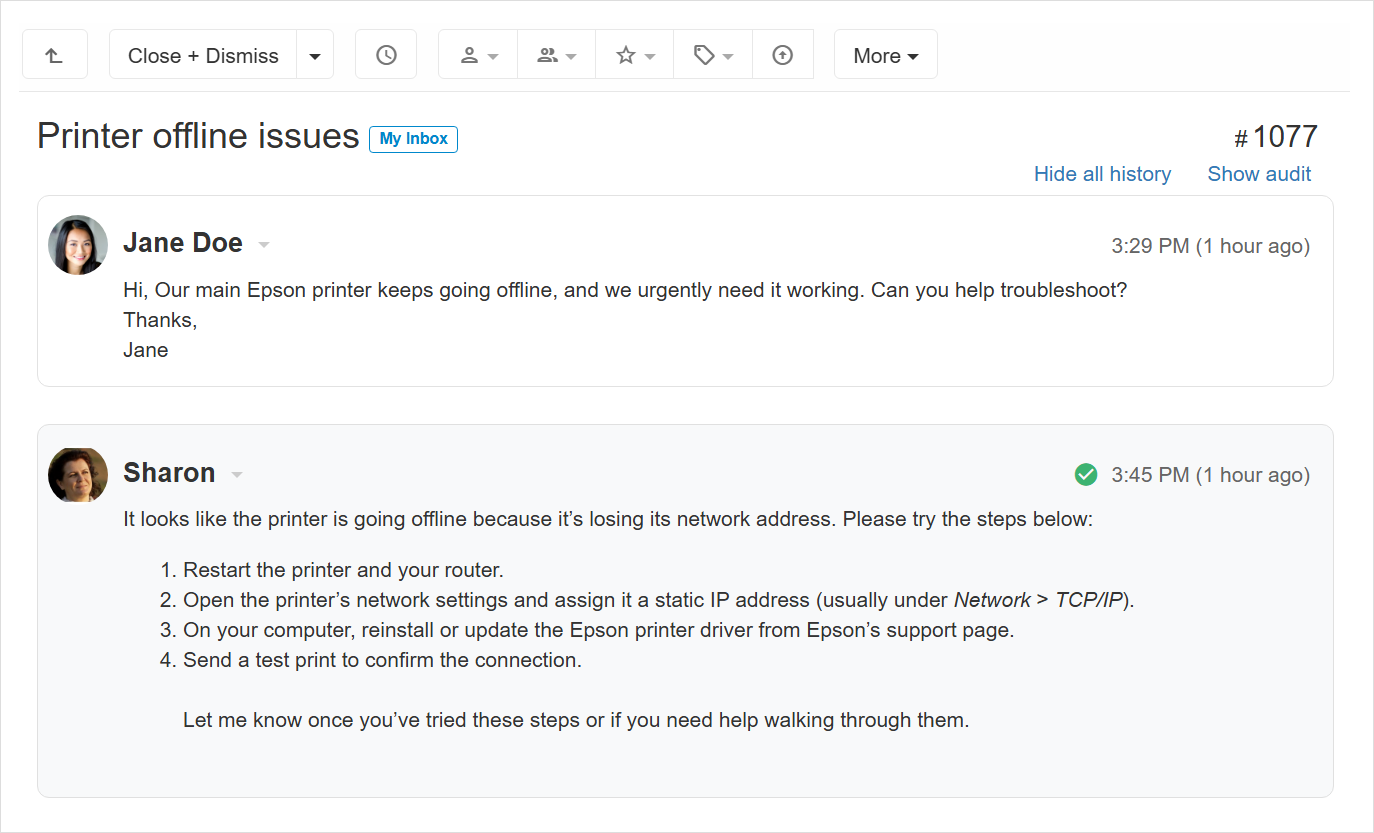The width and height of the screenshot is (1374, 833).
Task: Click the Printer offline issues title
Action: [x=198, y=136]
